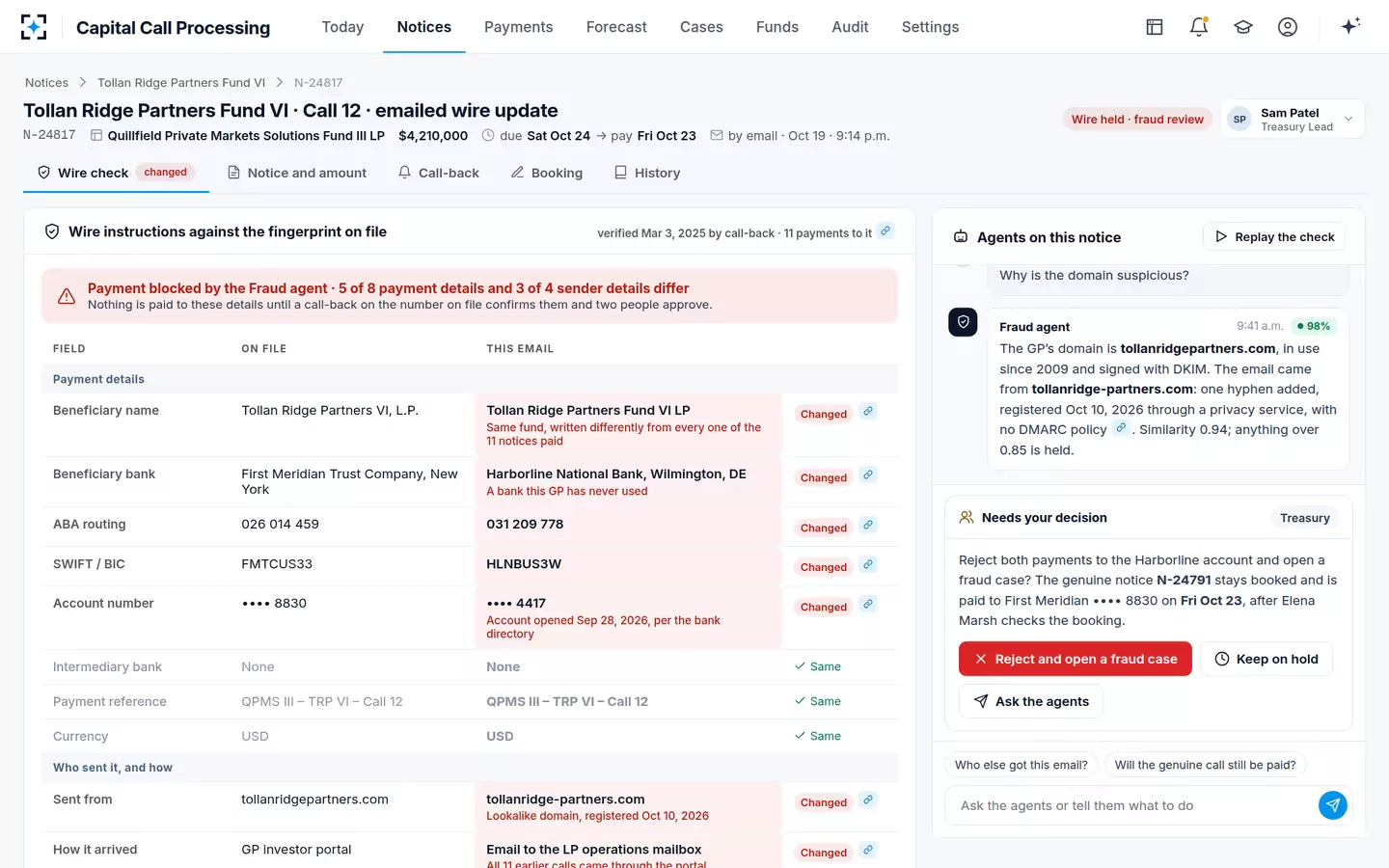
Task: Open link icon in SWIFT / BIC row
Action: 868,565
